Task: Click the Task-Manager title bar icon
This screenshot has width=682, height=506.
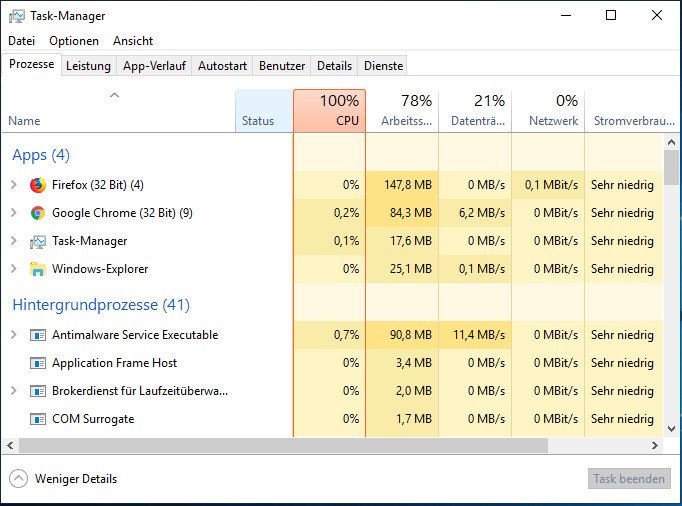Action: [17, 16]
